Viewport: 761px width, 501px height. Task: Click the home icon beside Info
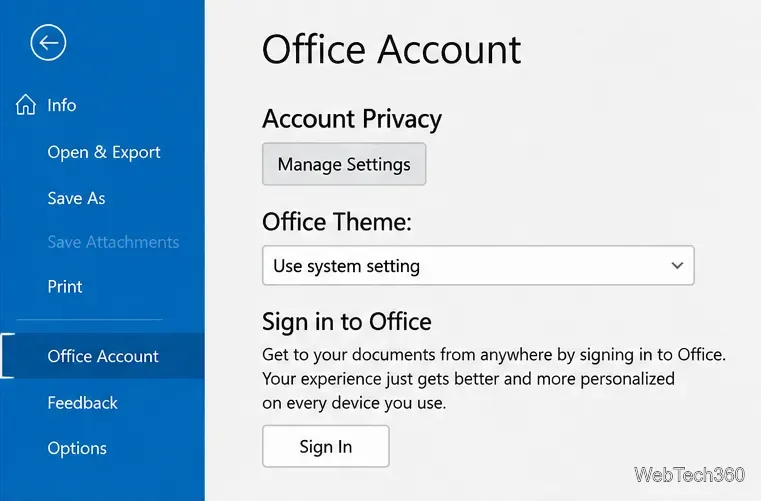[x=25, y=104]
